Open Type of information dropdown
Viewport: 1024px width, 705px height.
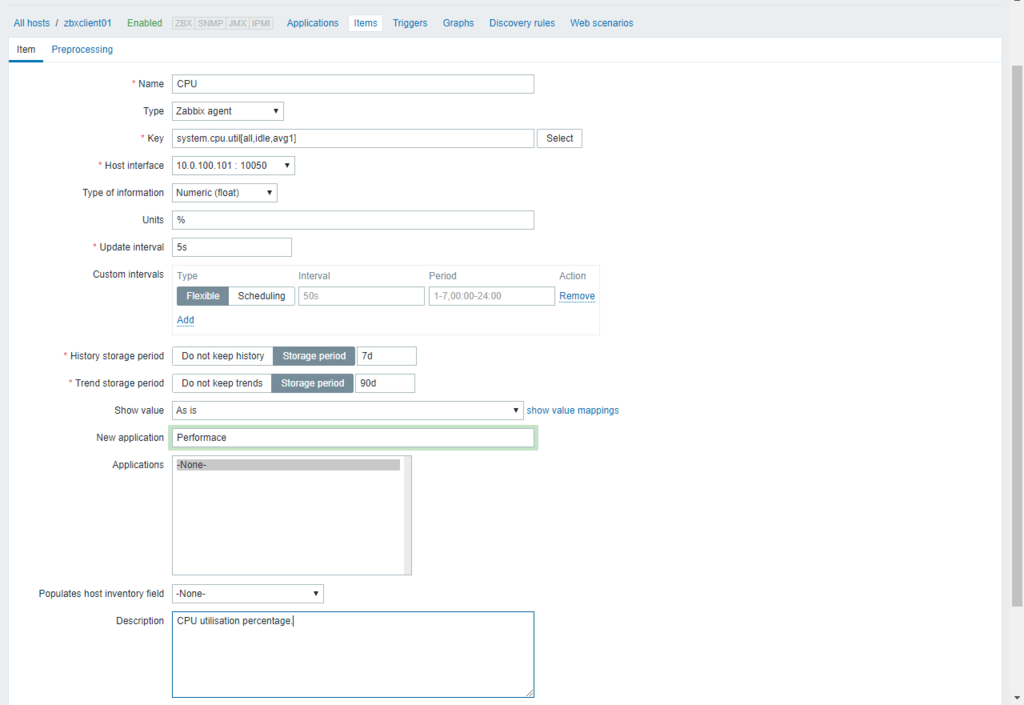225,193
